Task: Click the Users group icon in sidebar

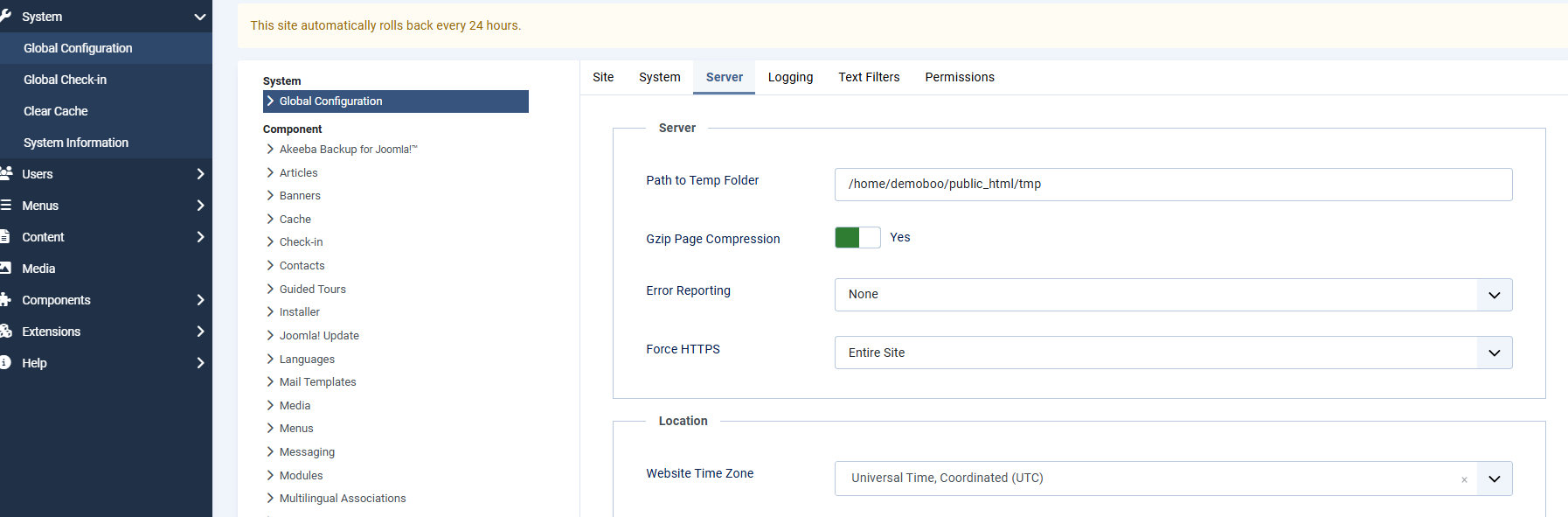Action: [5, 173]
